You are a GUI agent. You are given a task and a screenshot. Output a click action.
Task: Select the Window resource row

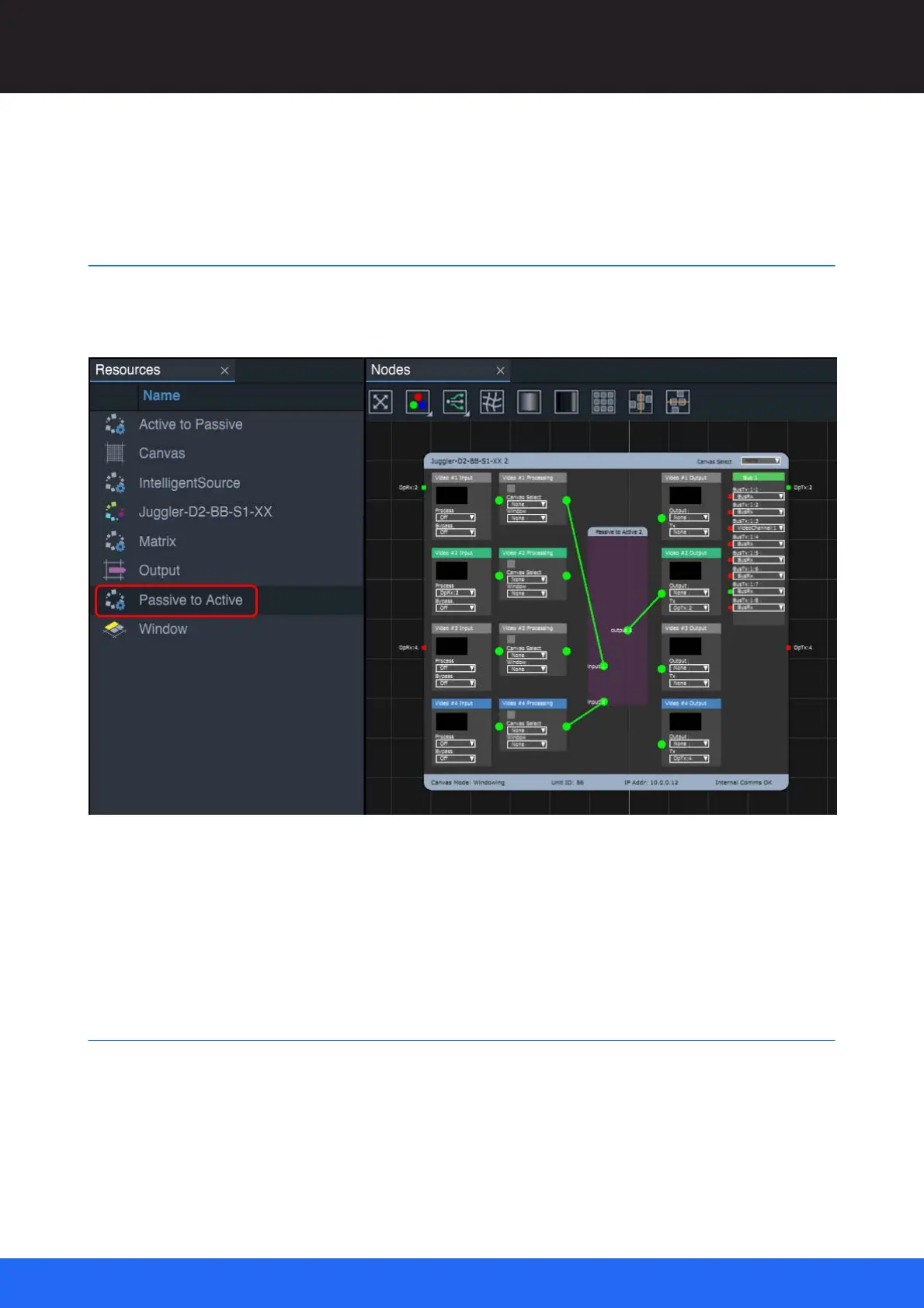[x=227, y=629]
